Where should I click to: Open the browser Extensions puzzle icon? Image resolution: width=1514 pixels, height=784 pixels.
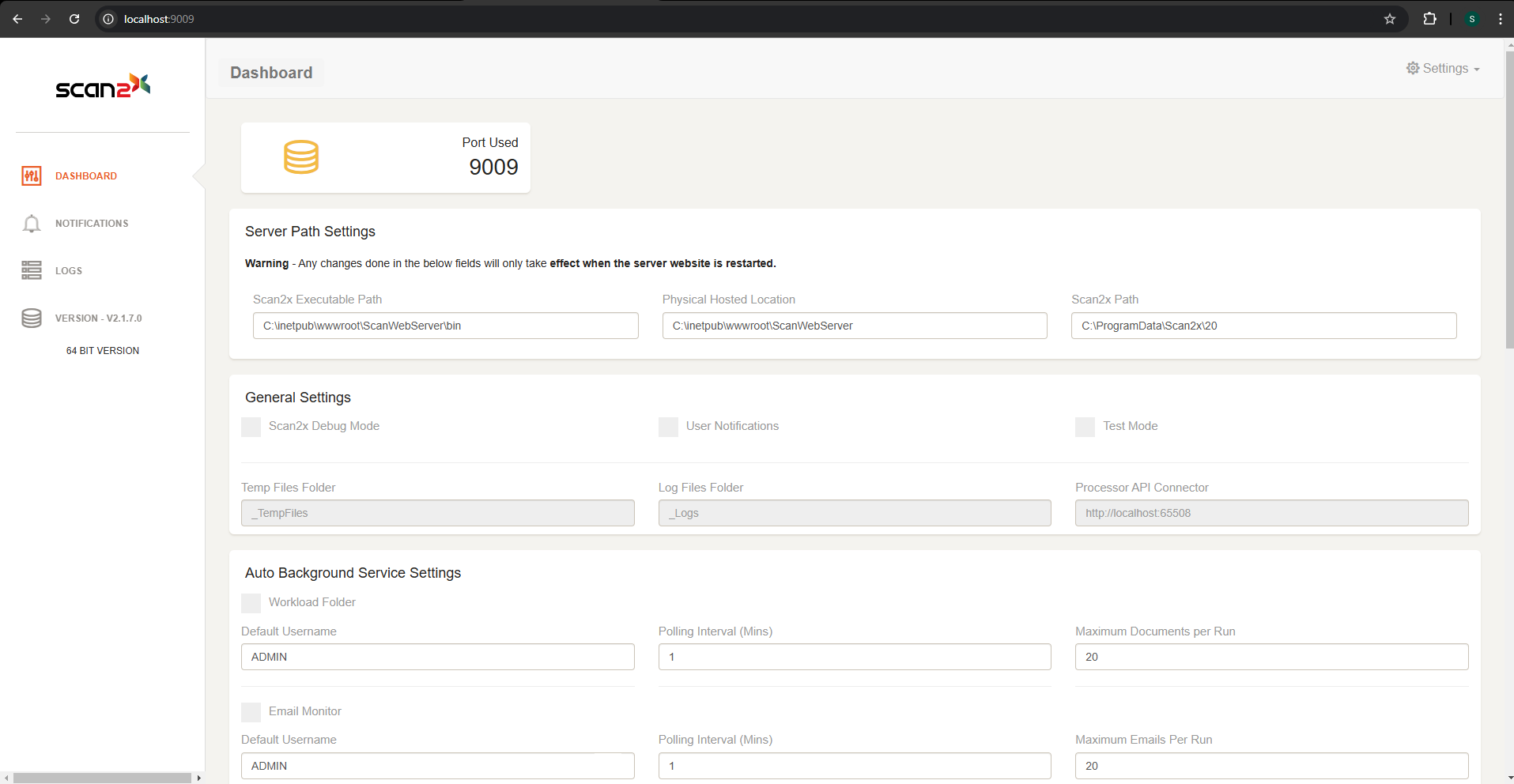(1429, 19)
